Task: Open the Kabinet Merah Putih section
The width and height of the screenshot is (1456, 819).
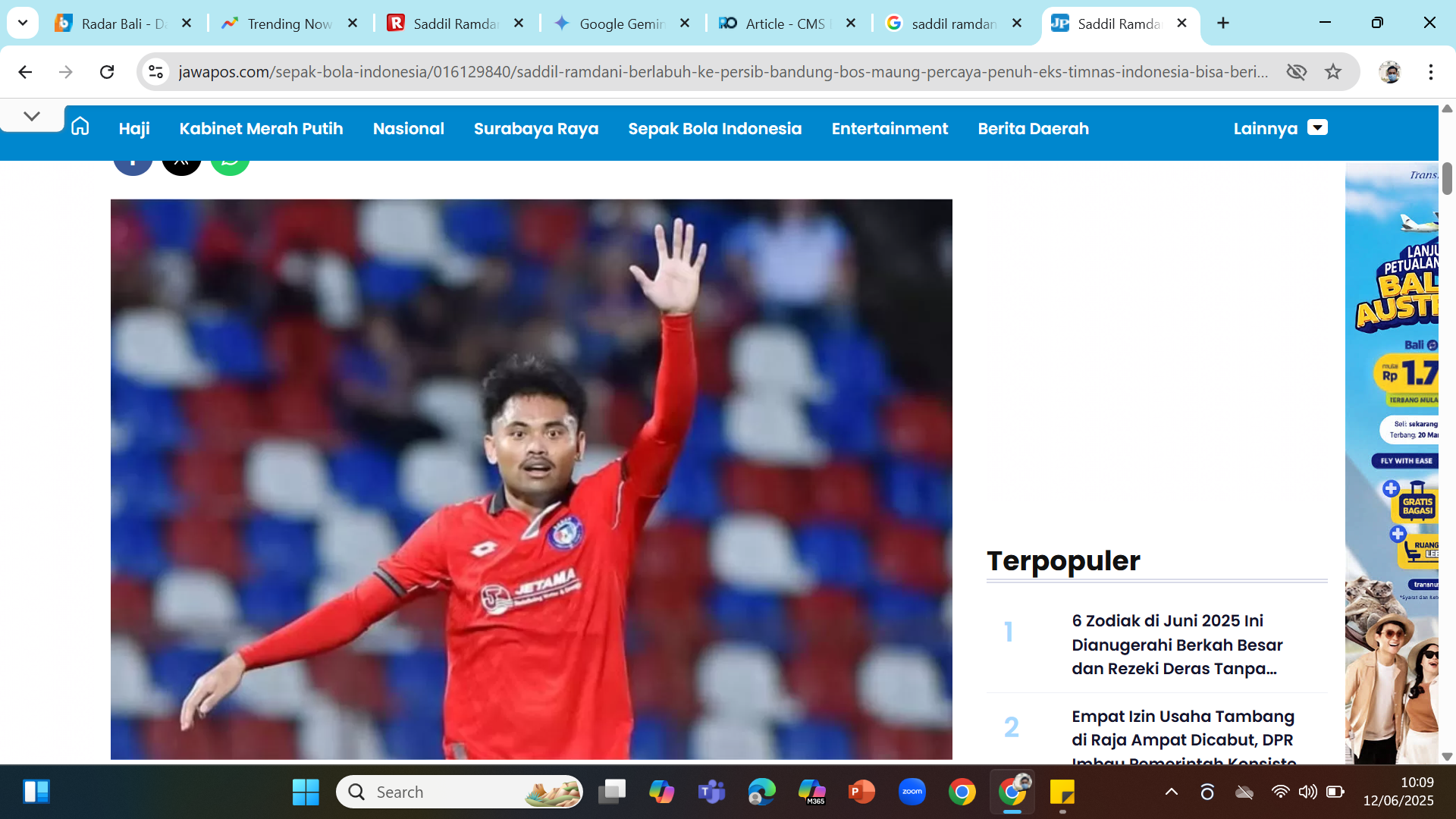Action: [x=262, y=129]
